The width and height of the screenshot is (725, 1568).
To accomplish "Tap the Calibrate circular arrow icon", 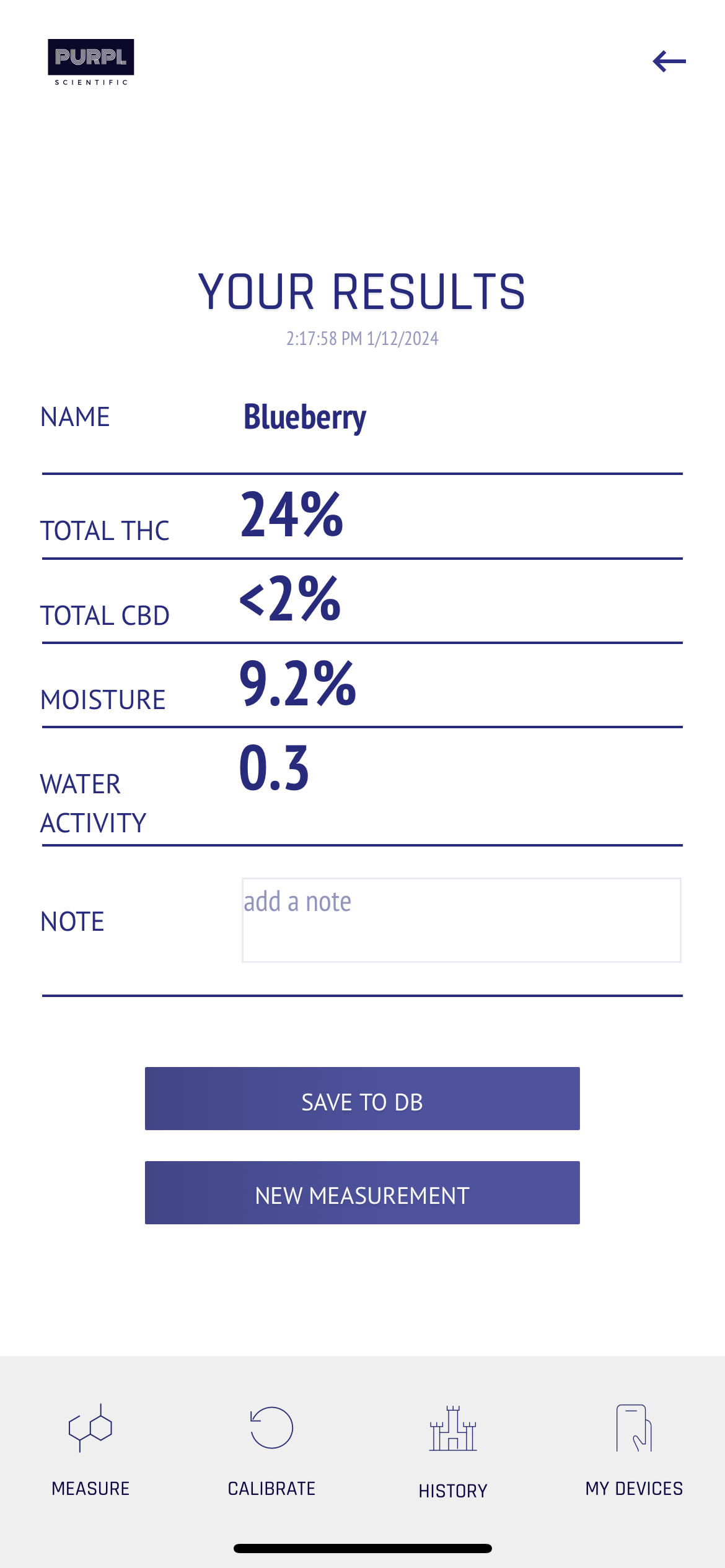I will [271, 1427].
